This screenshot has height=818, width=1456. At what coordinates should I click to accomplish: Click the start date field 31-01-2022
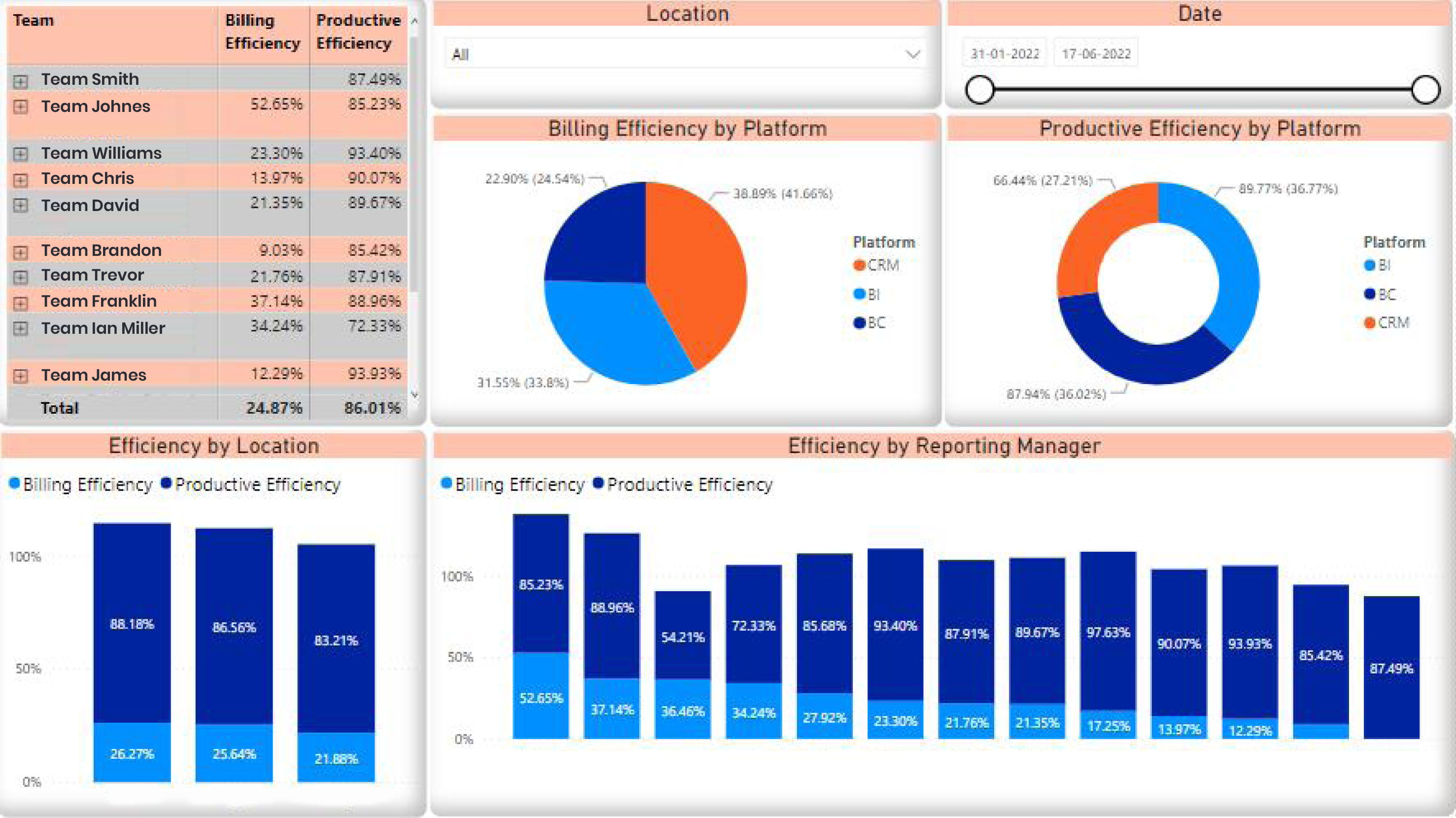(x=1005, y=54)
